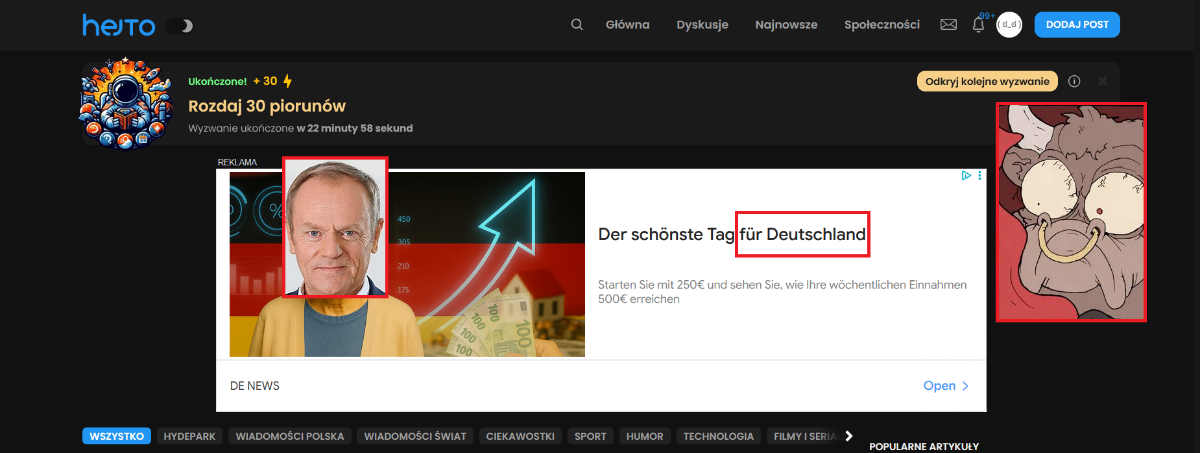Navigate to Najnowsze

(786, 25)
